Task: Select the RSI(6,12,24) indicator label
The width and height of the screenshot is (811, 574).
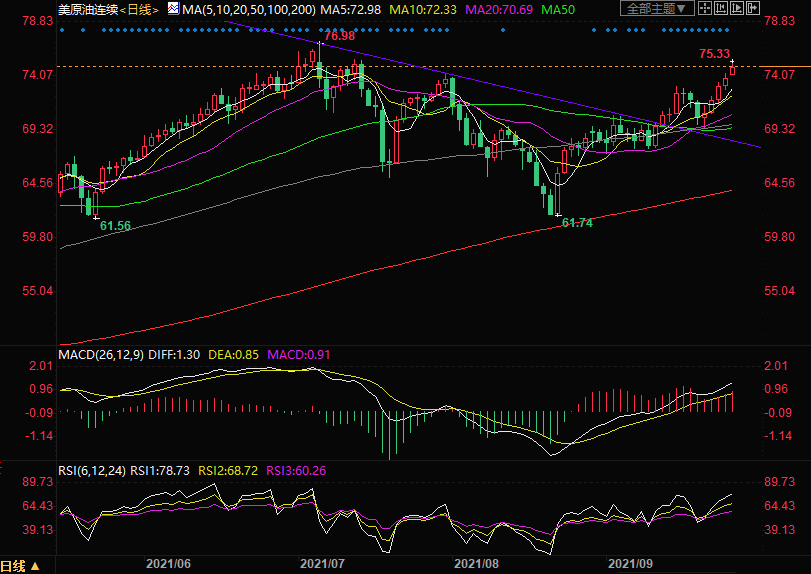Action: pyautogui.click(x=92, y=471)
